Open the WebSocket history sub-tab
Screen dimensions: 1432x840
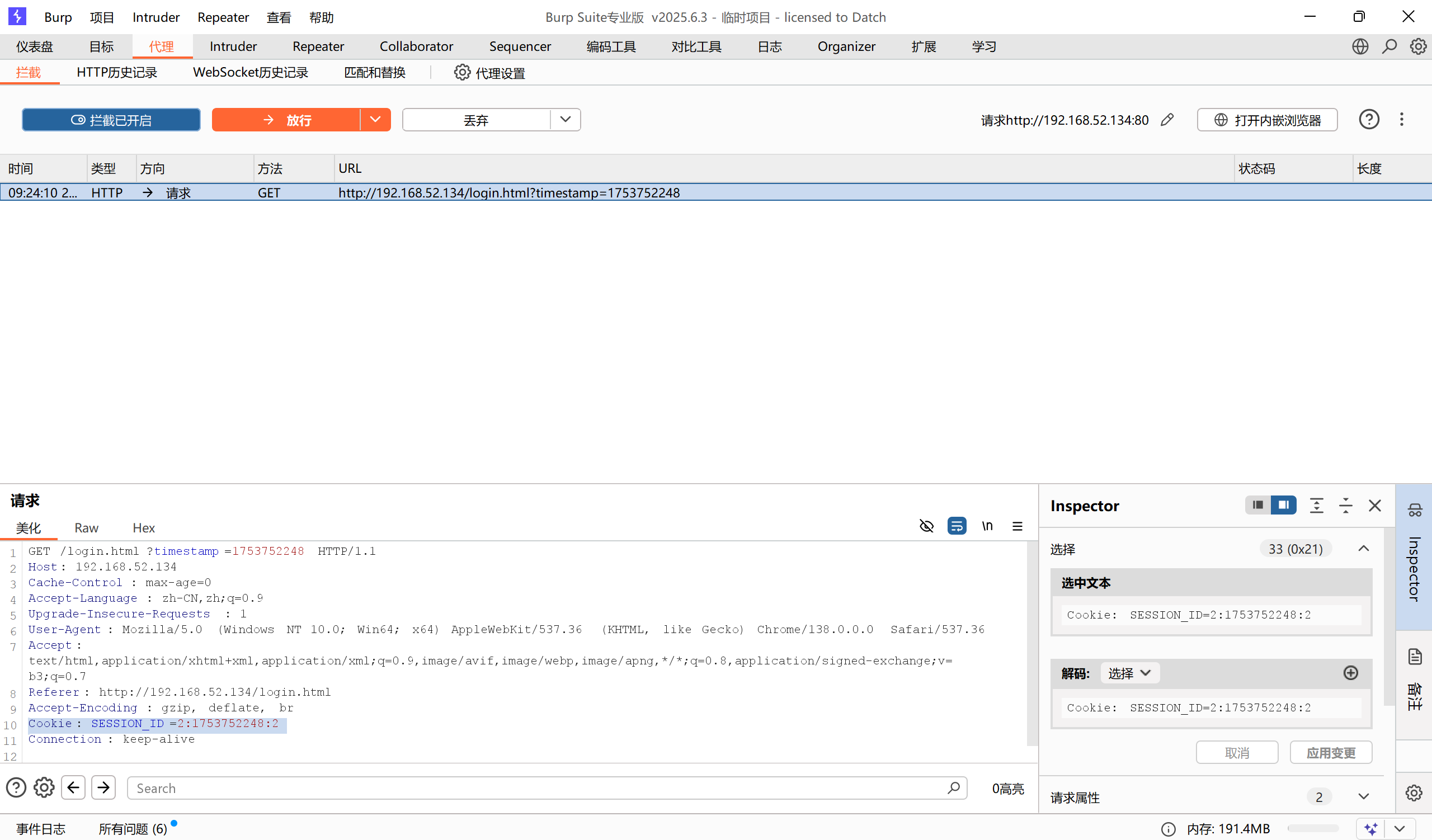pyautogui.click(x=251, y=73)
